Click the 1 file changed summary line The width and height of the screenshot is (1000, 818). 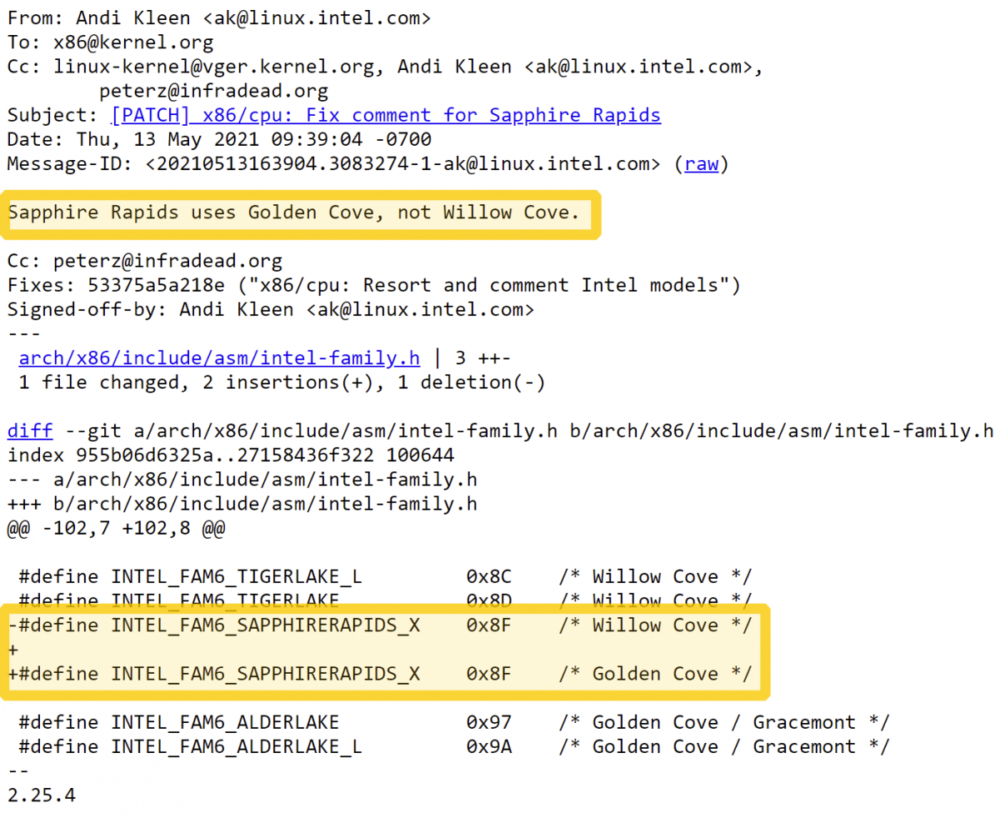282,383
